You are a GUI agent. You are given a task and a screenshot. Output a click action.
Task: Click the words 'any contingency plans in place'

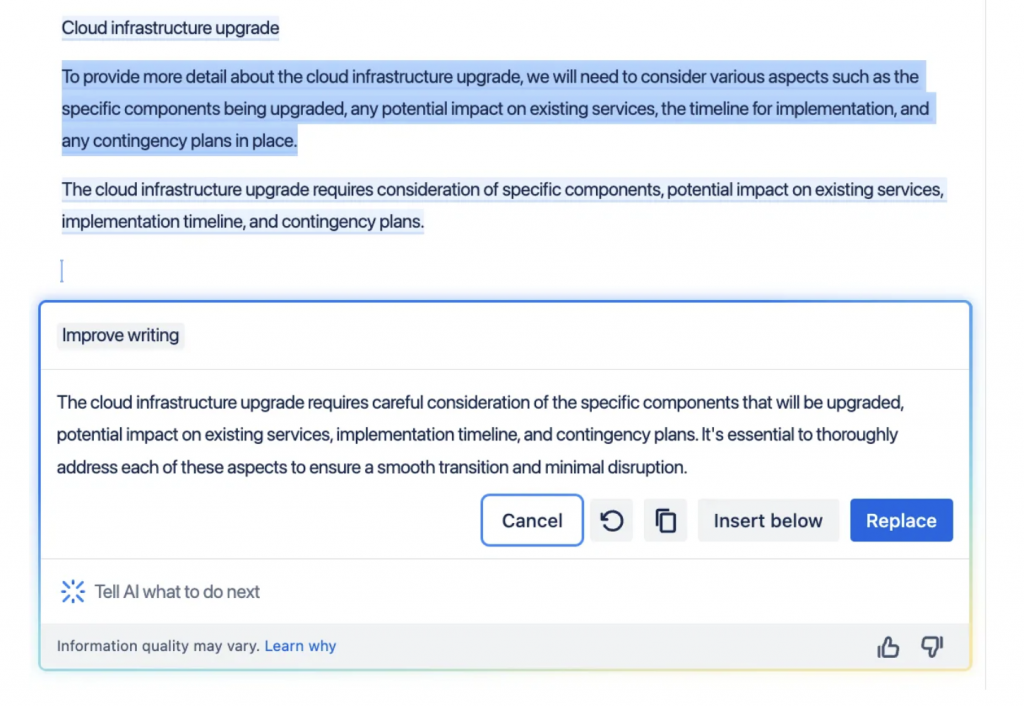click(178, 140)
